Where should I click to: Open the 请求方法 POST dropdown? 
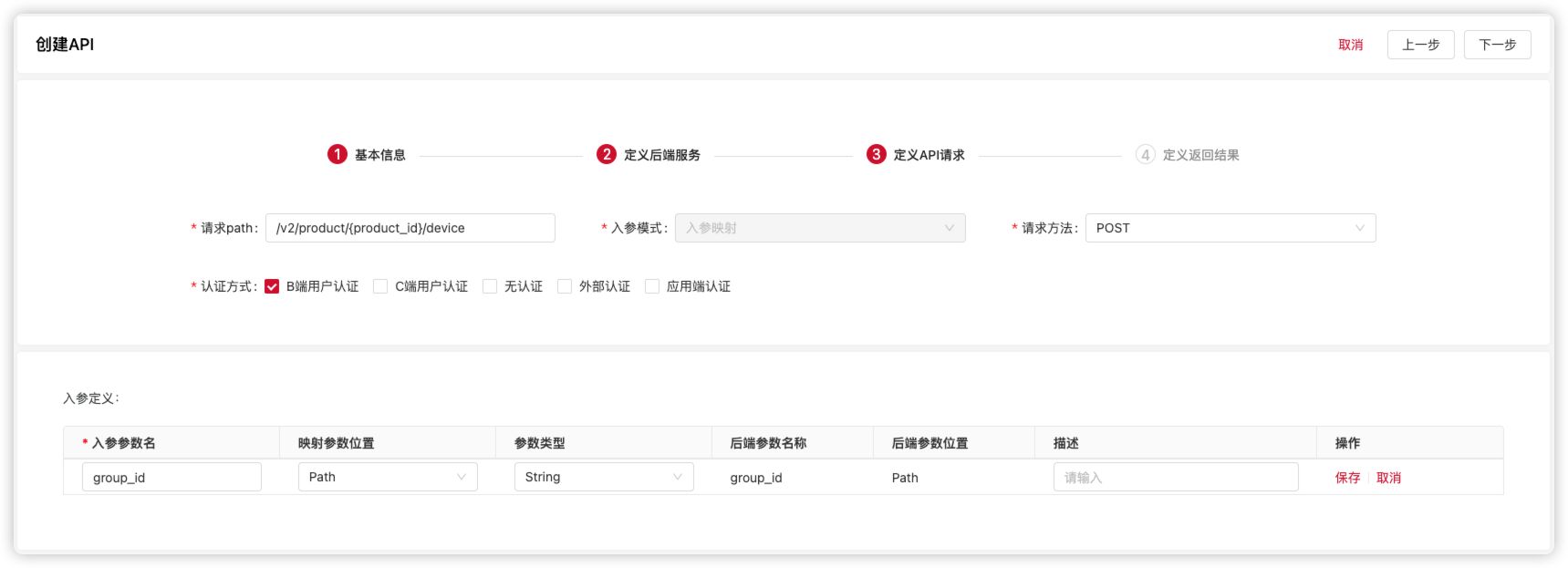1230,228
